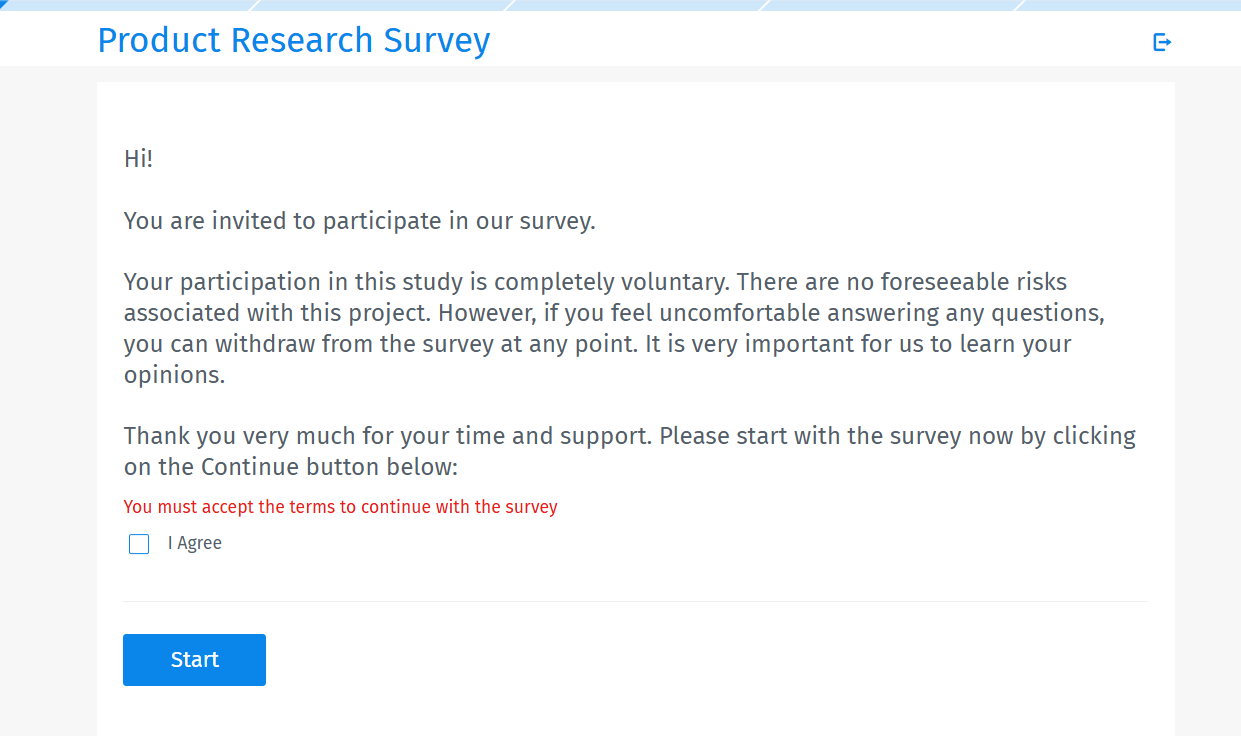Viewport: 1241px width, 736px height.
Task: Click the Product Research Survey title
Action: point(294,40)
